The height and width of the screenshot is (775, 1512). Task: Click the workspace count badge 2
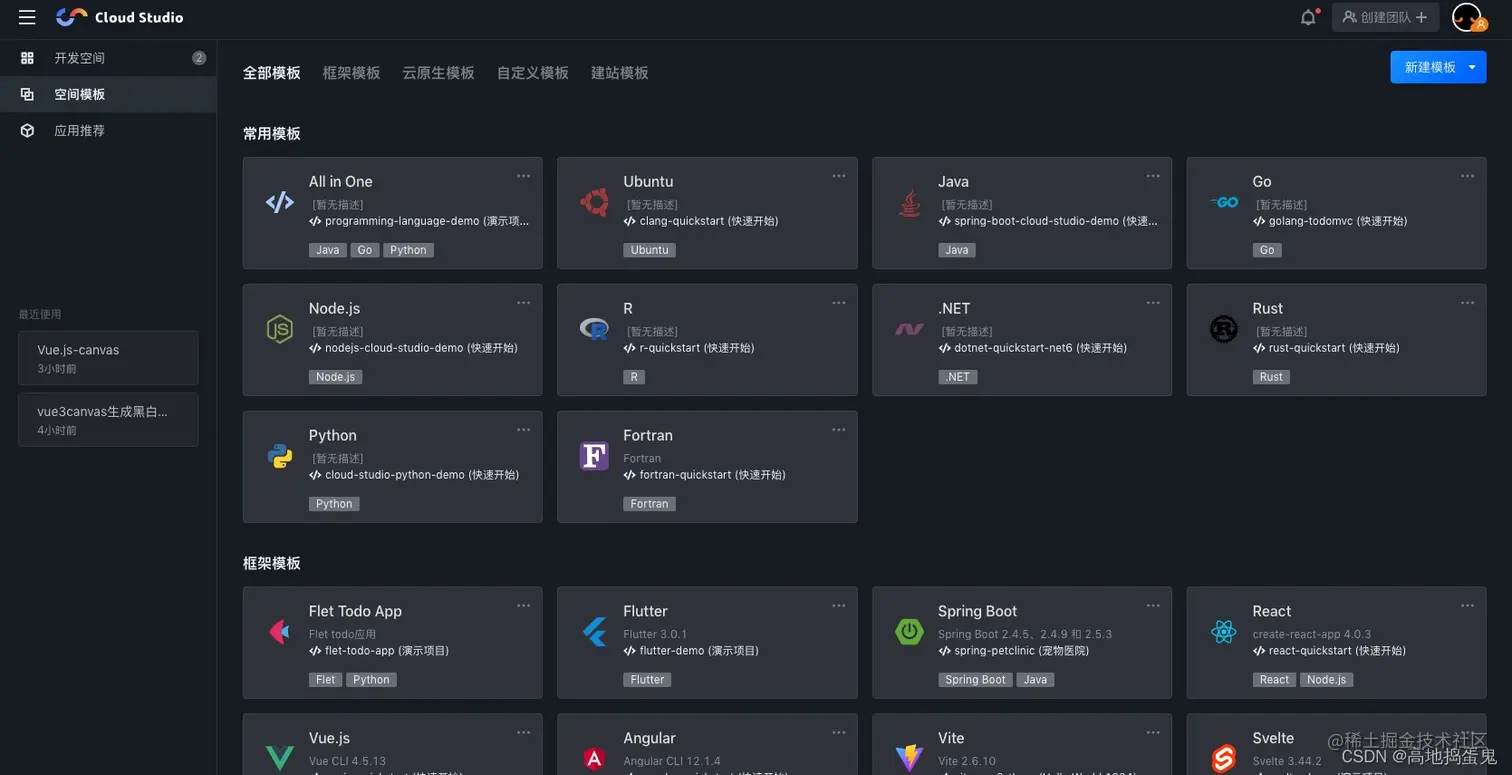(x=199, y=58)
